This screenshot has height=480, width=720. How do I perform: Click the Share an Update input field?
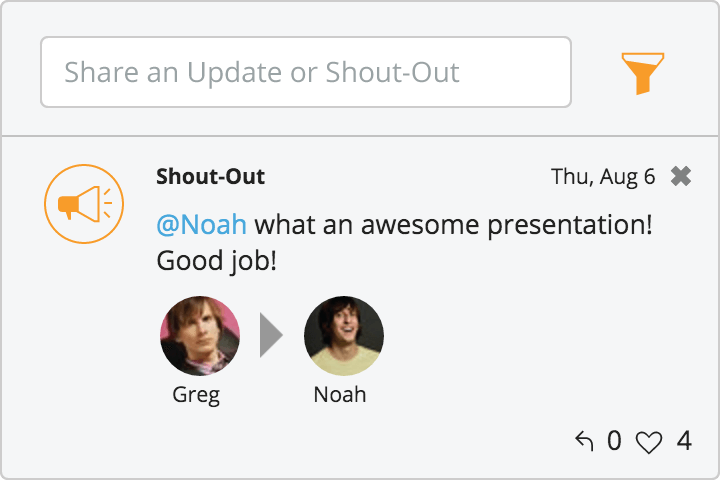305,72
